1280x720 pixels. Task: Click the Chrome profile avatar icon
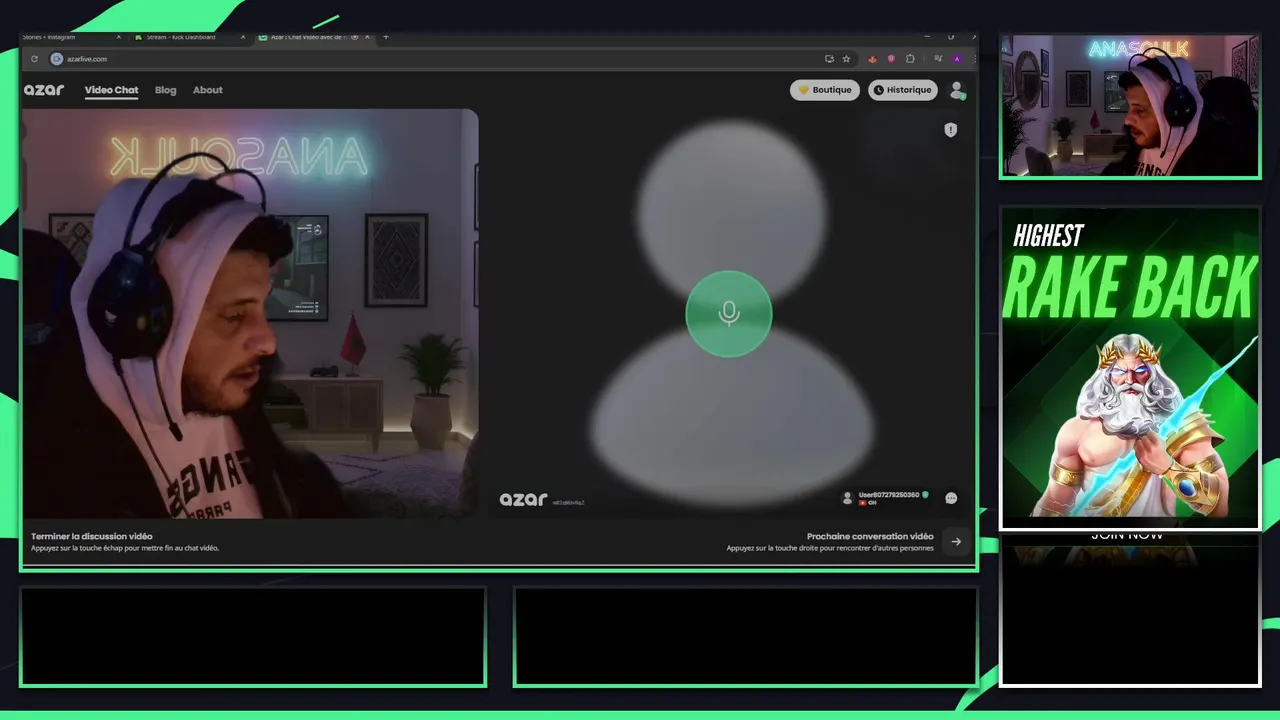pos(957,59)
